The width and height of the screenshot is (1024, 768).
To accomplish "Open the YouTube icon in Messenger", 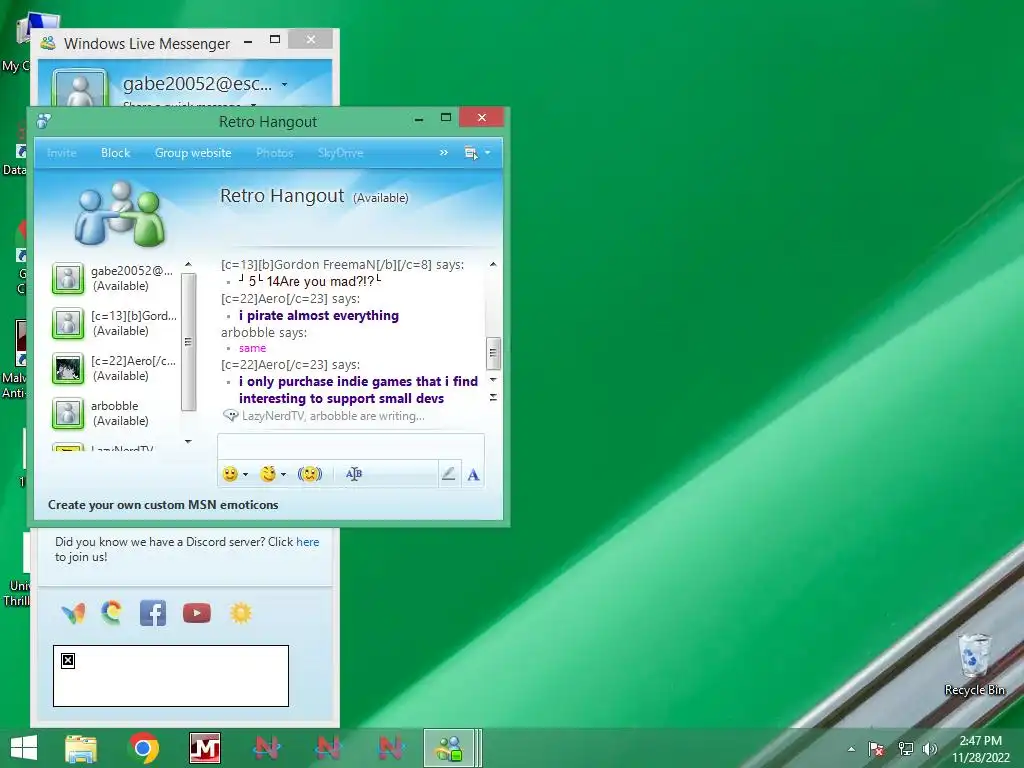I will (197, 613).
